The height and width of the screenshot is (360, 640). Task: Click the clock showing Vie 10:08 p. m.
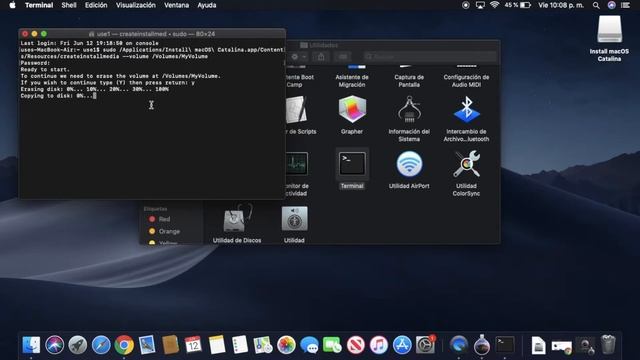click(x=561, y=5)
